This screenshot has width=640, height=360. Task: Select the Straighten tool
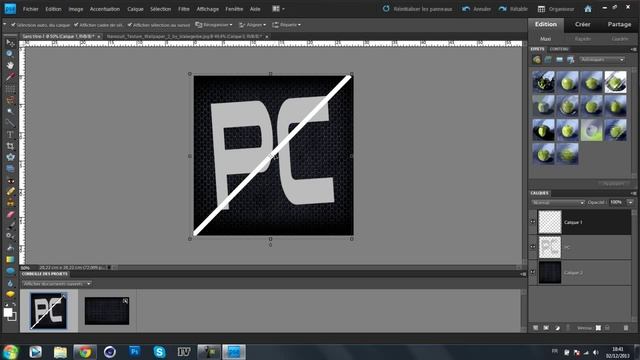click(x=10, y=169)
